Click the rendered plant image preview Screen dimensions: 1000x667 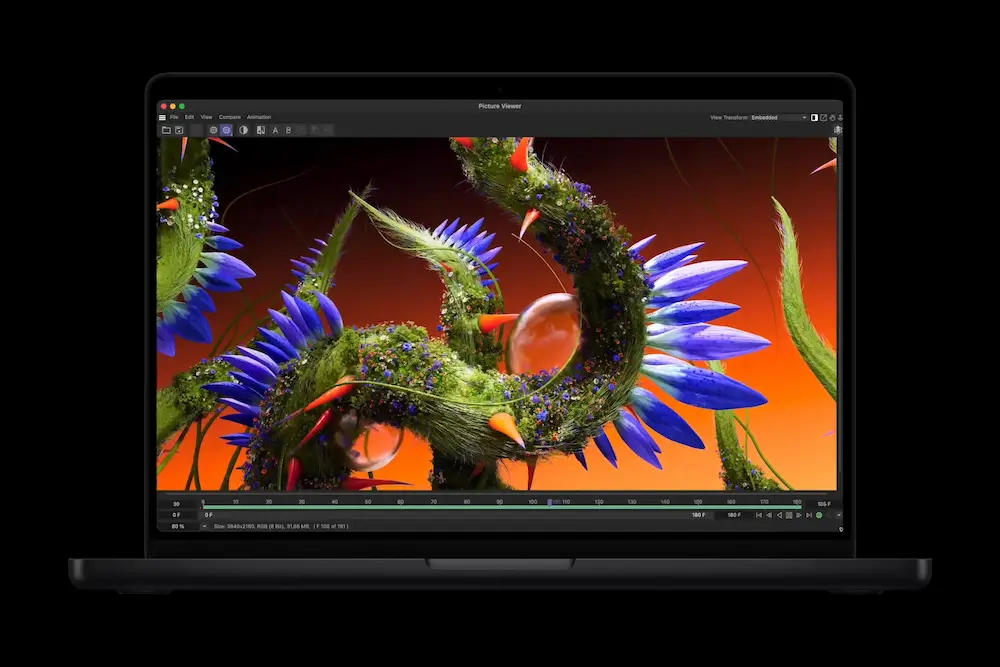pyautogui.click(x=497, y=314)
